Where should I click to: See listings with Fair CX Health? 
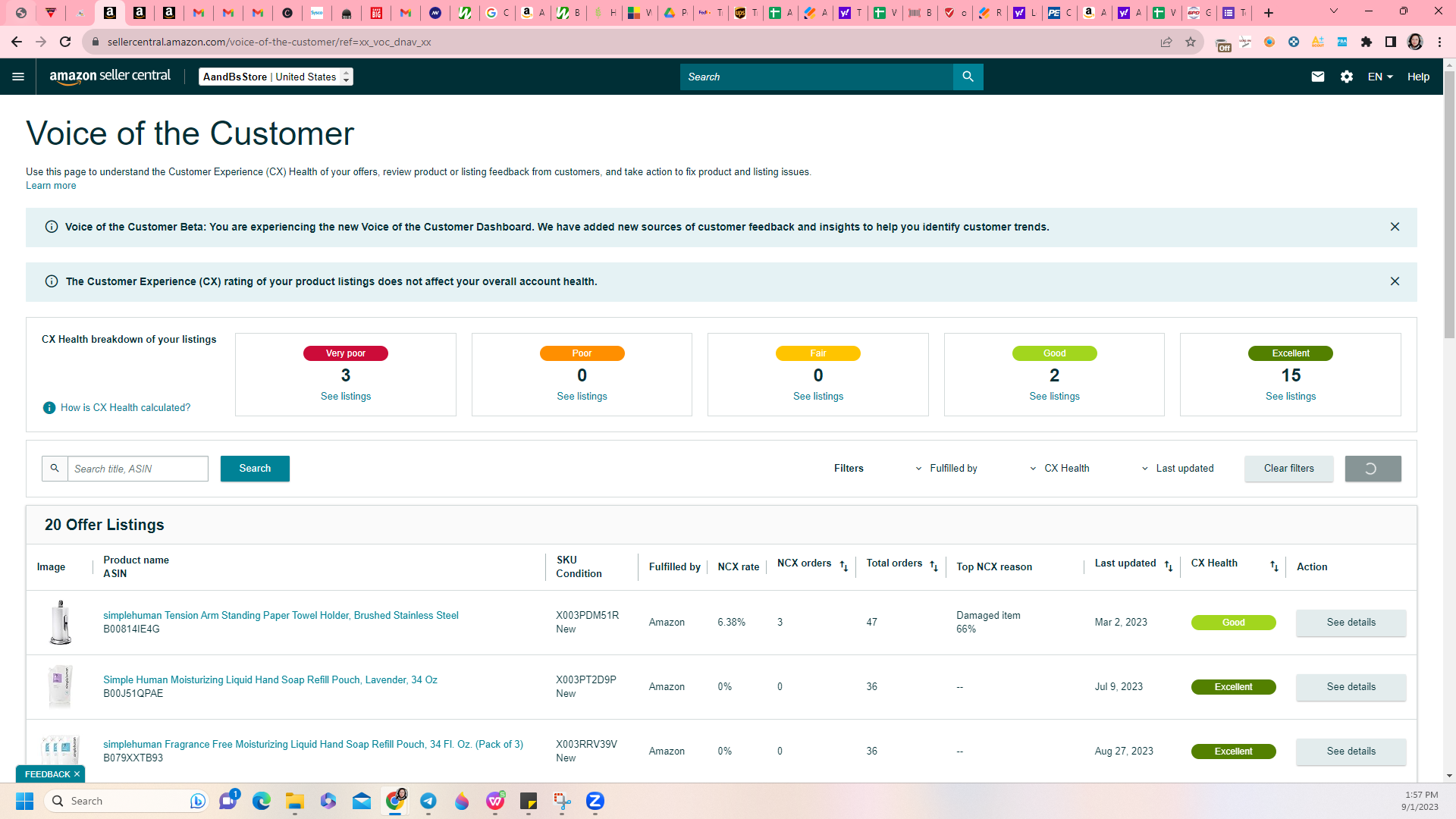(818, 397)
